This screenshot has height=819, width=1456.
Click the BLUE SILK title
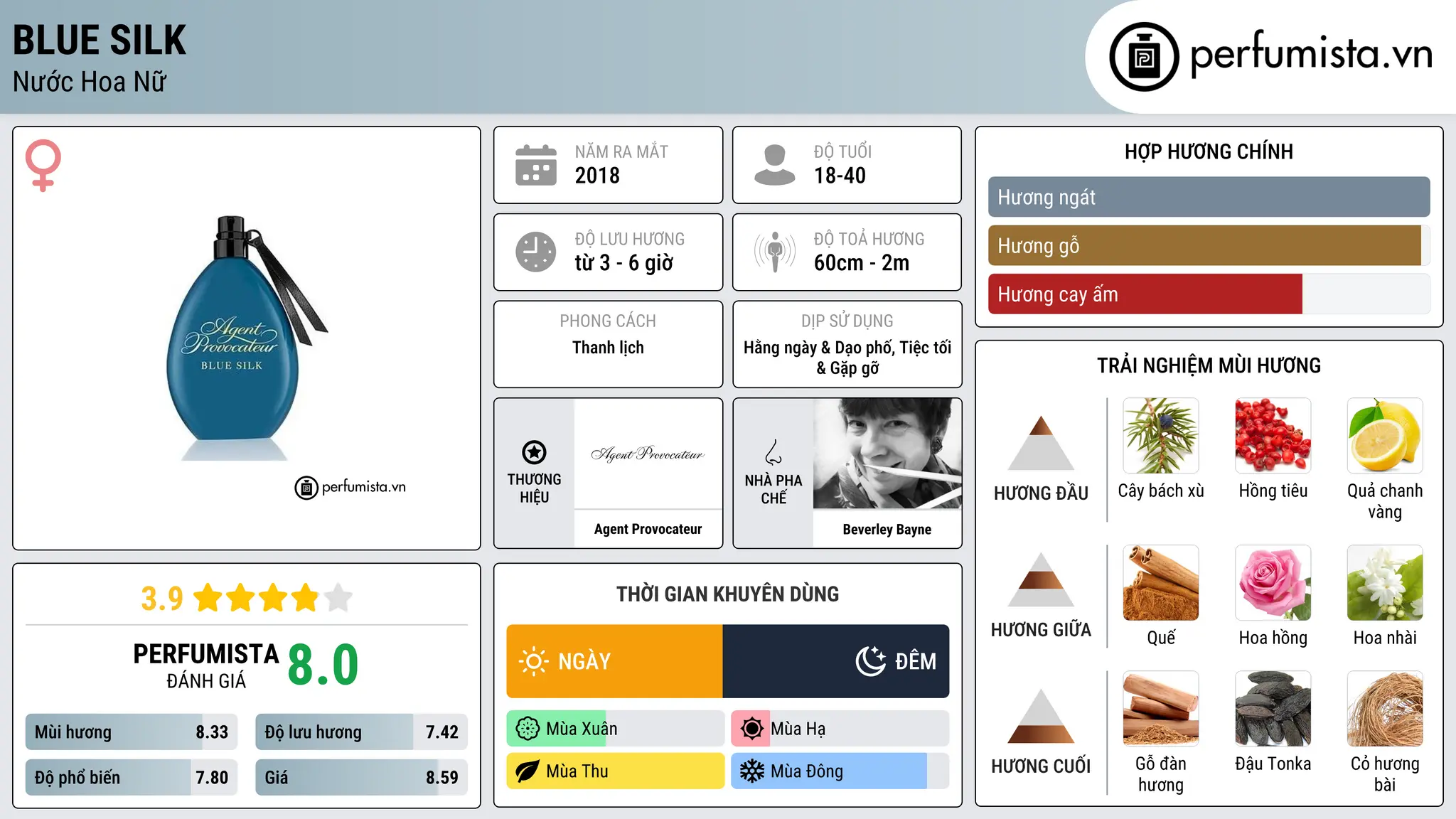(100, 40)
